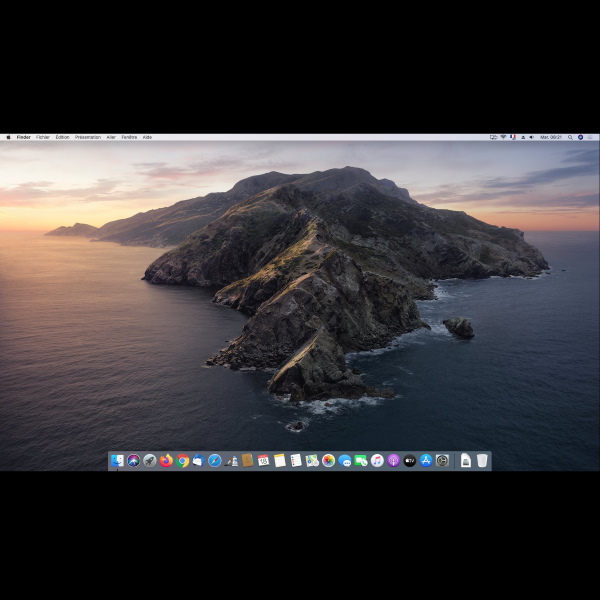Launch Google Chrome from the Dock
The width and height of the screenshot is (600, 600).
[183, 460]
